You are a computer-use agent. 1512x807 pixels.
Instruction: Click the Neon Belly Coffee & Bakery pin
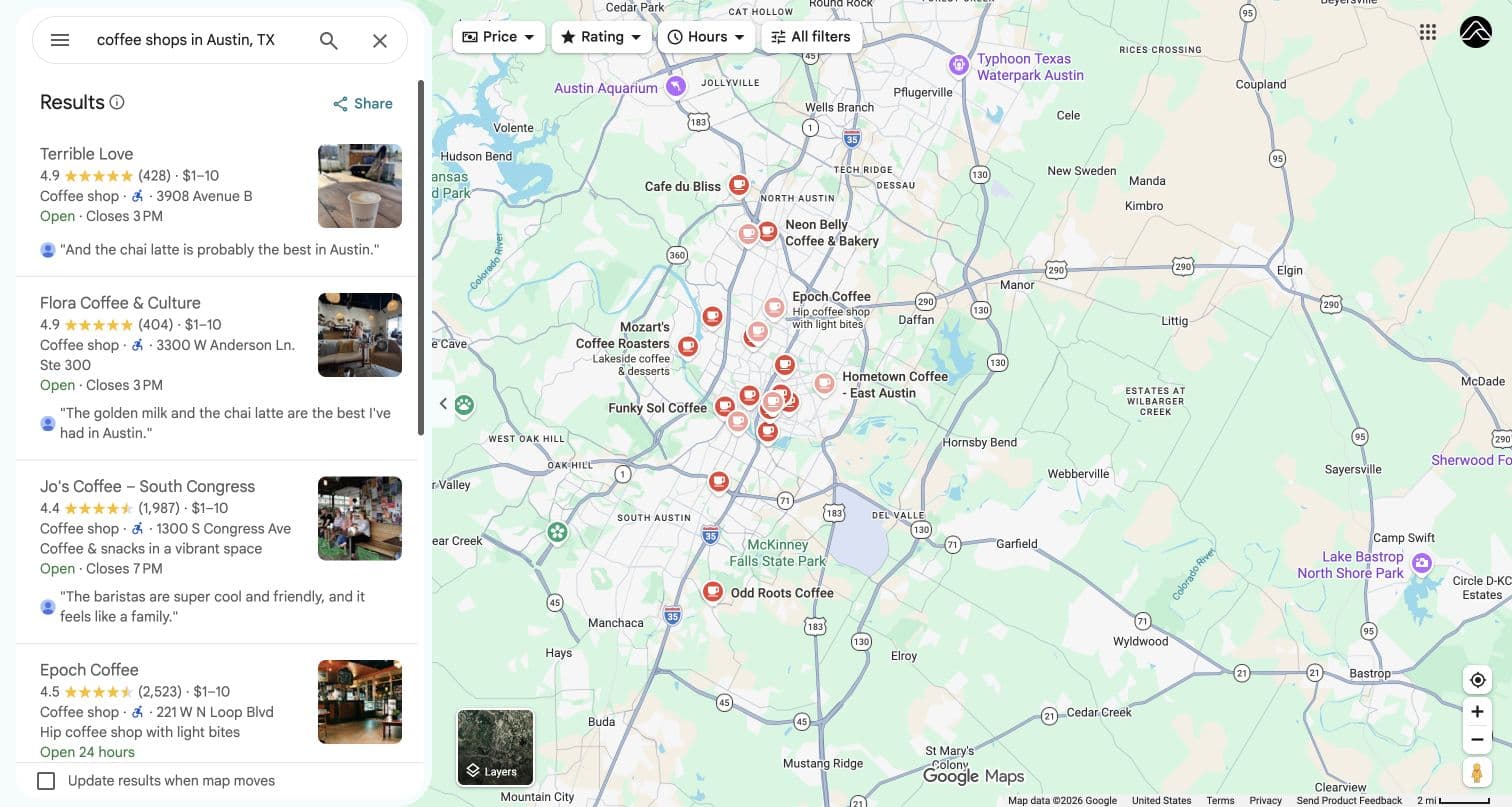[x=767, y=232]
